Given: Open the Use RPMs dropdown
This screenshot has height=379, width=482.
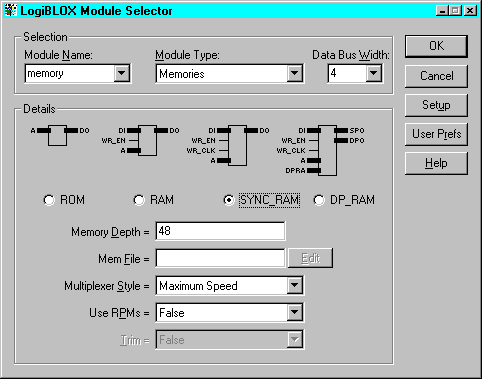Looking at the screenshot, I should [295, 313].
